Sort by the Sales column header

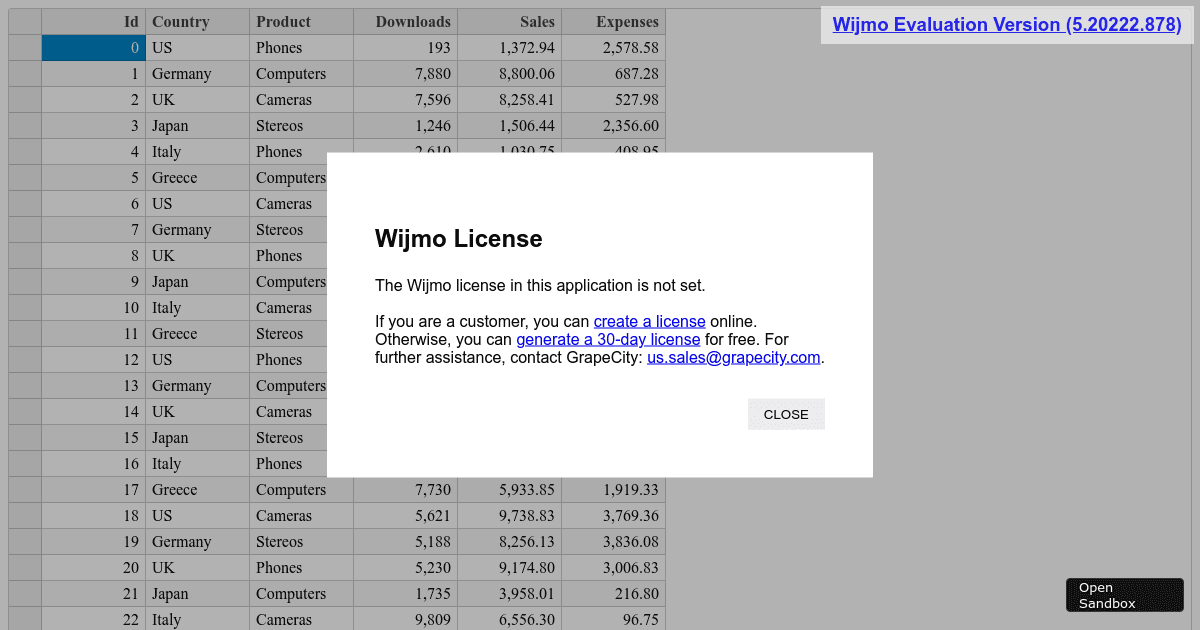(510, 22)
